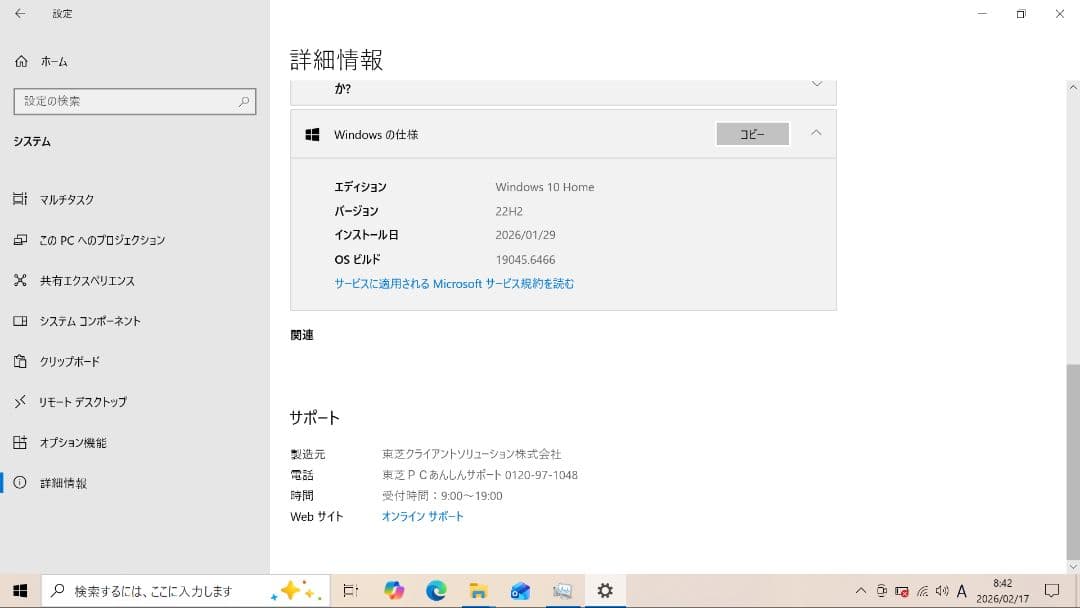The width and height of the screenshot is (1080, 608).
Task: Go back with the Settings back arrow
Action: (20, 13)
